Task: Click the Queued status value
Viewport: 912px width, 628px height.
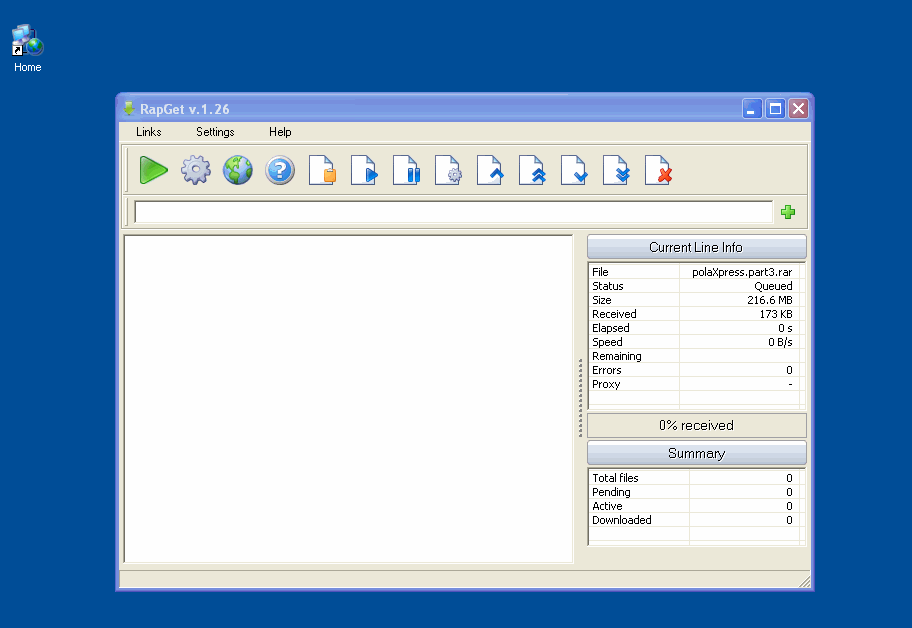Action: click(773, 286)
